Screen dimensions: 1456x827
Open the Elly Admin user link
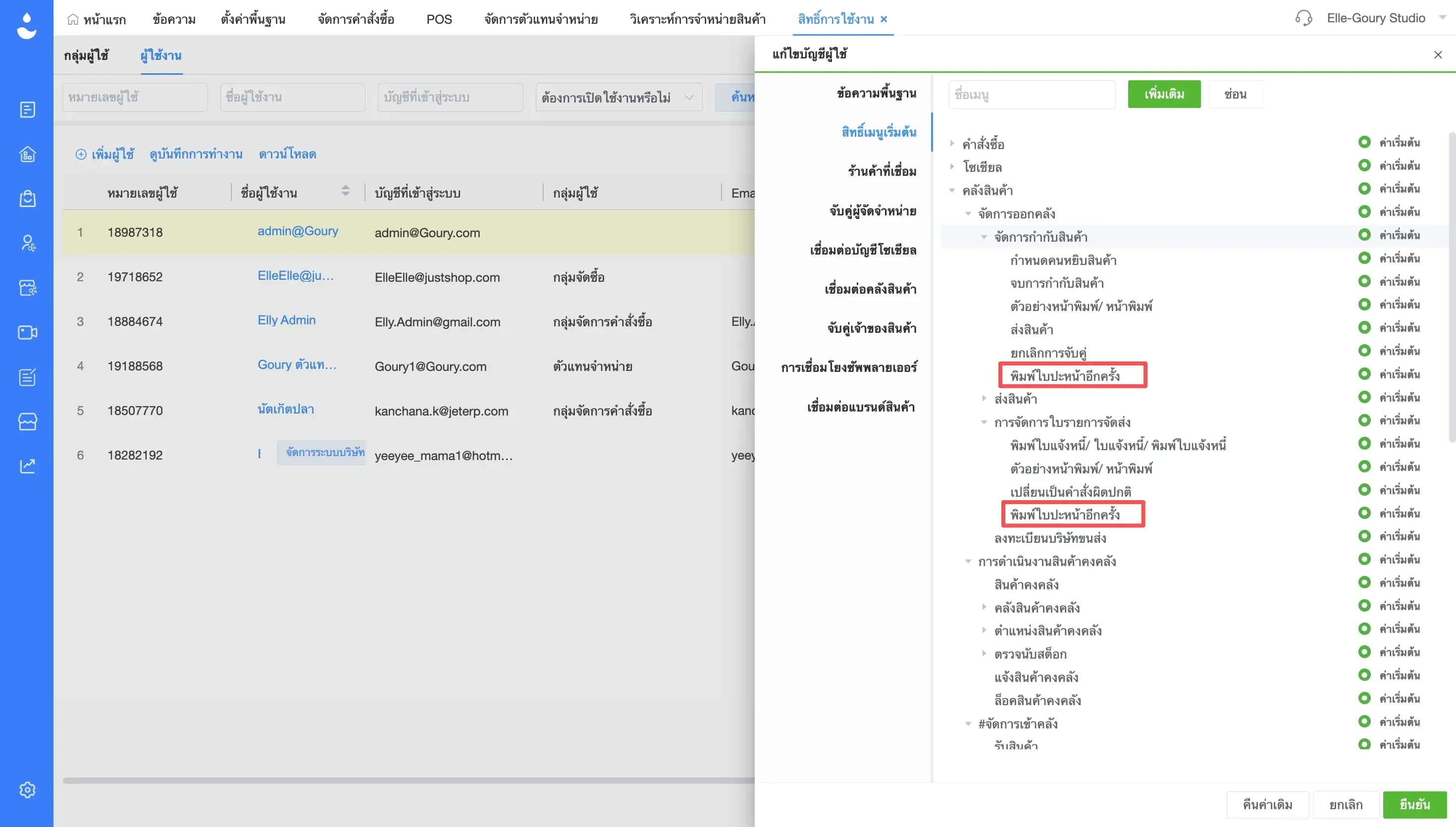tap(286, 320)
